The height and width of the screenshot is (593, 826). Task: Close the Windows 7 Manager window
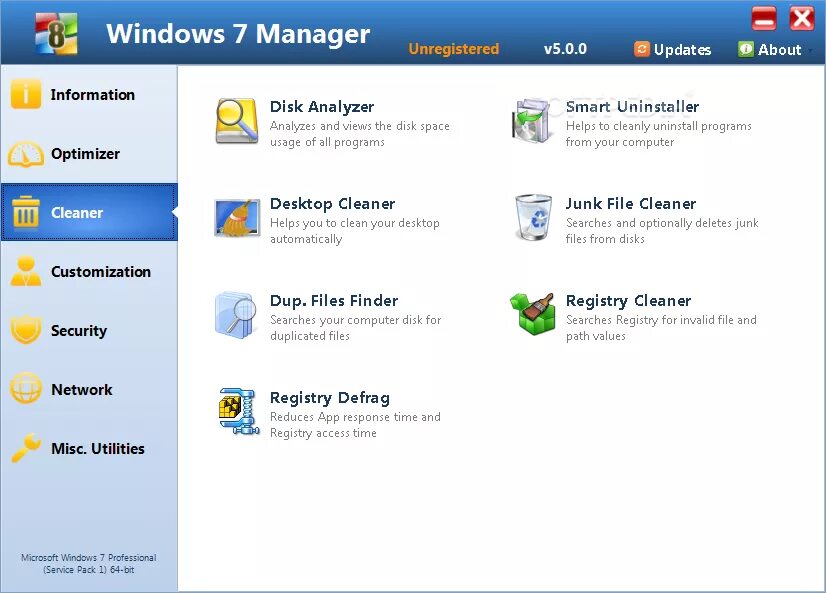(x=802, y=18)
